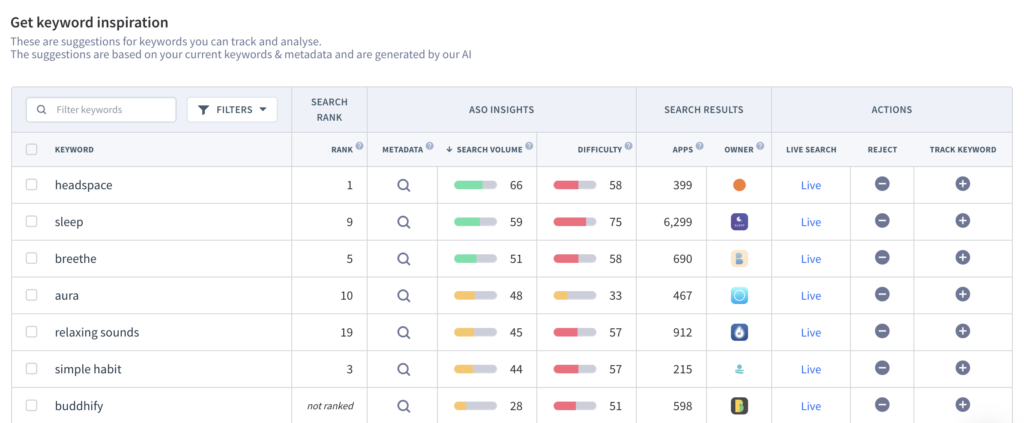Check the sleep row checkbox
The image size is (1024, 423).
click(x=31, y=221)
